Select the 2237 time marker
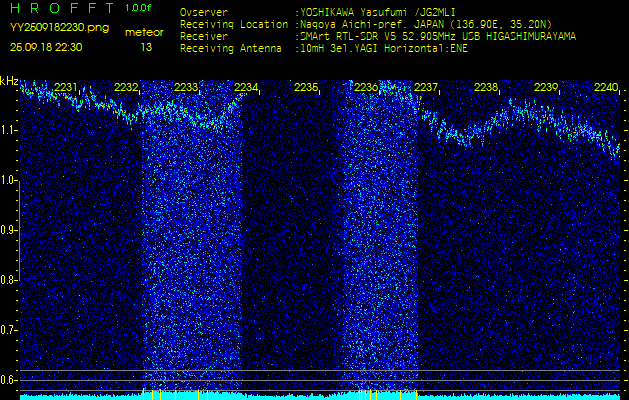 426,88
